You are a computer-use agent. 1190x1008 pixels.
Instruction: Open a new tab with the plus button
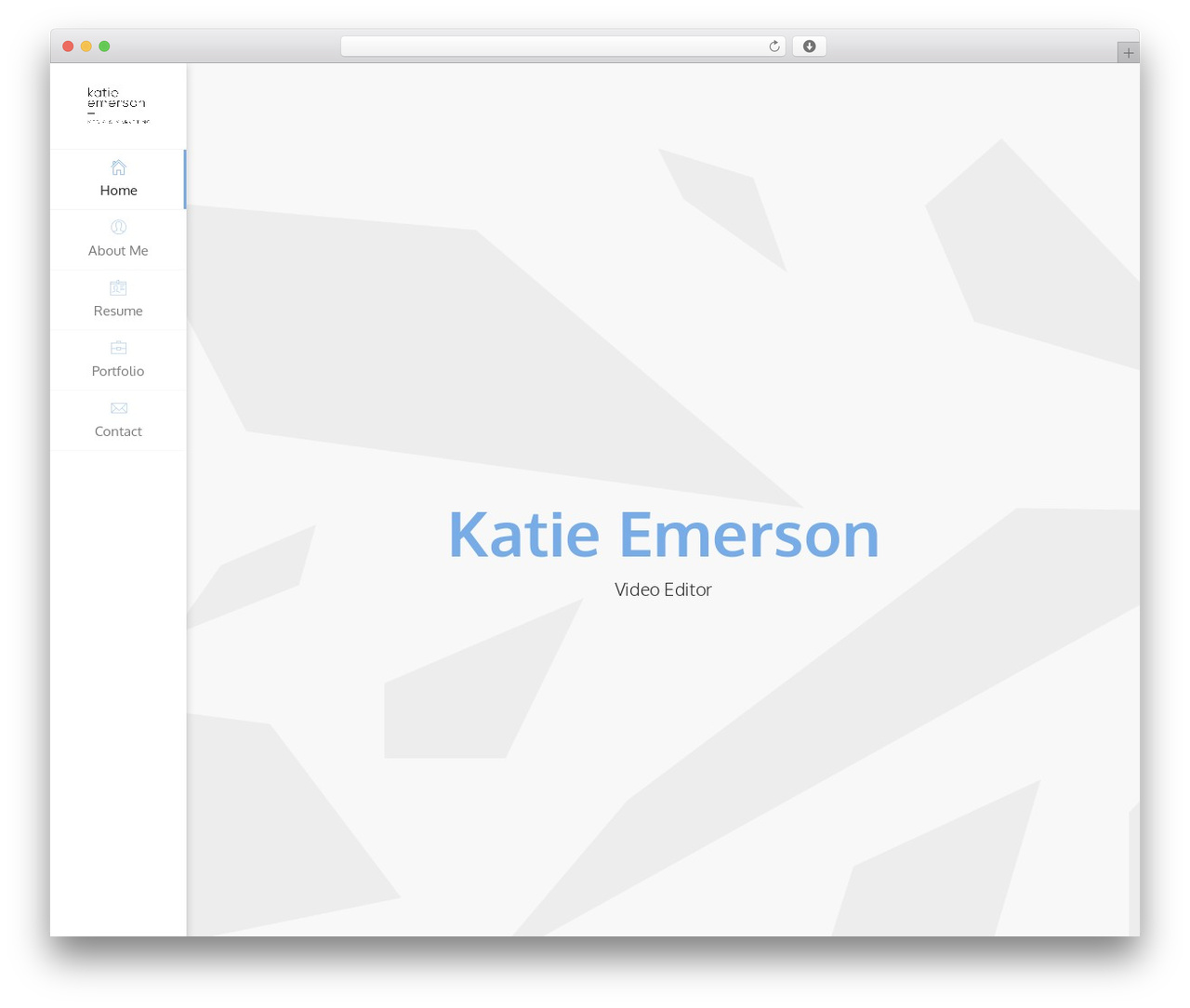(x=1129, y=53)
